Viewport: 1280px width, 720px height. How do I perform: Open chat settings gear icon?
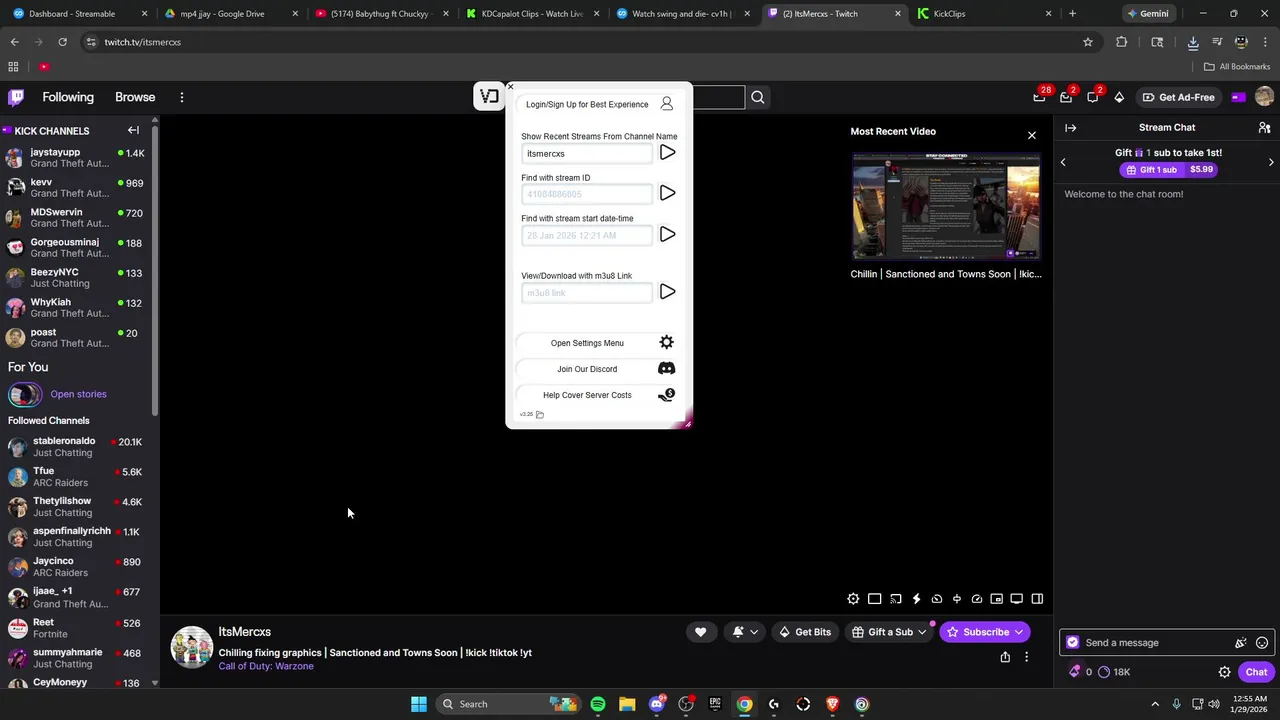1224,672
